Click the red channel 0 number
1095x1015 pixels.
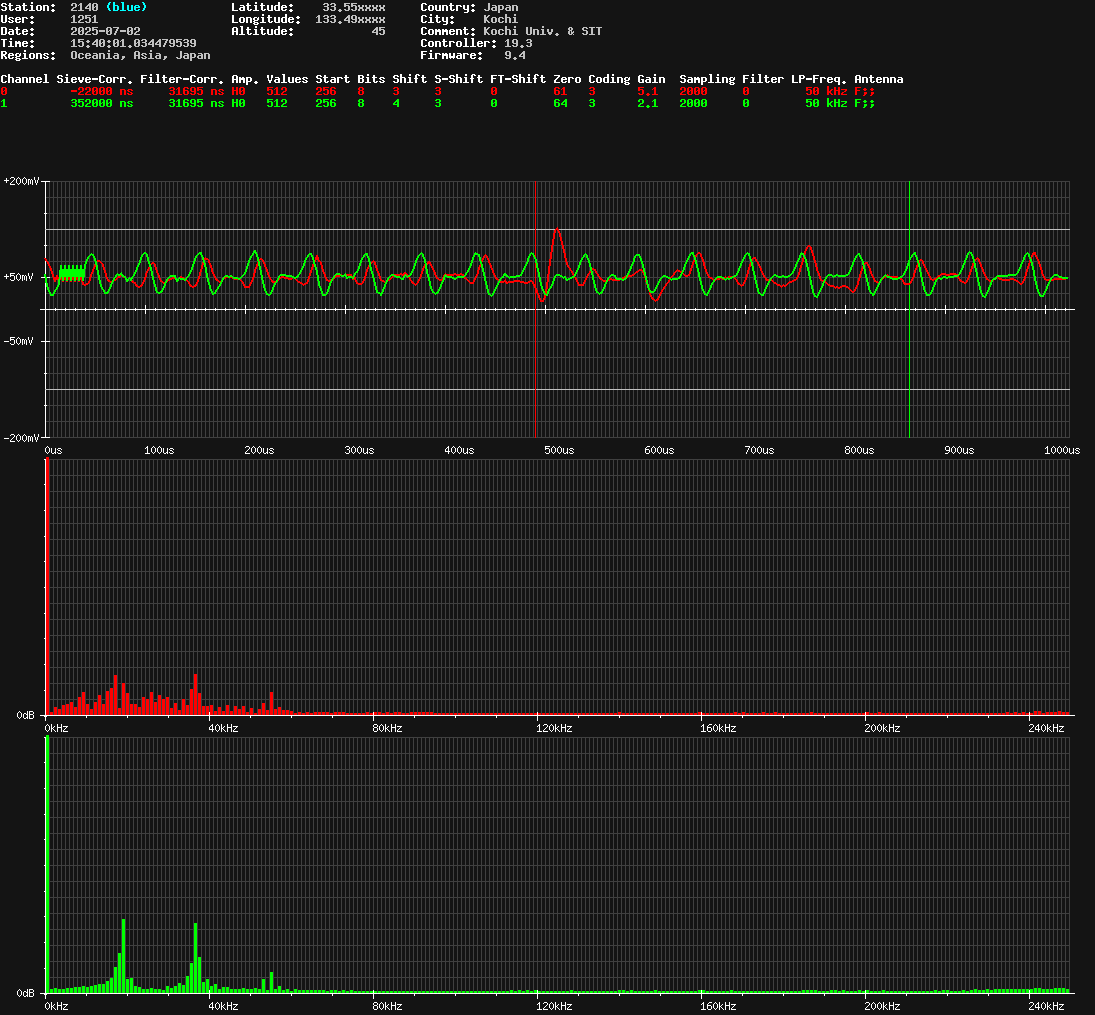(3, 91)
